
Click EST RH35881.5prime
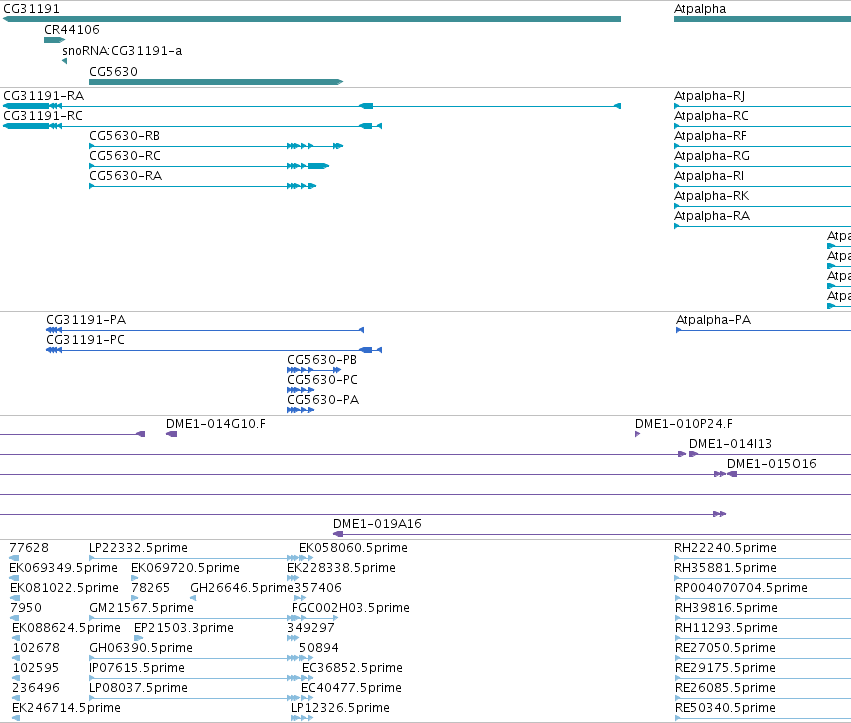pyautogui.click(x=725, y=568)
